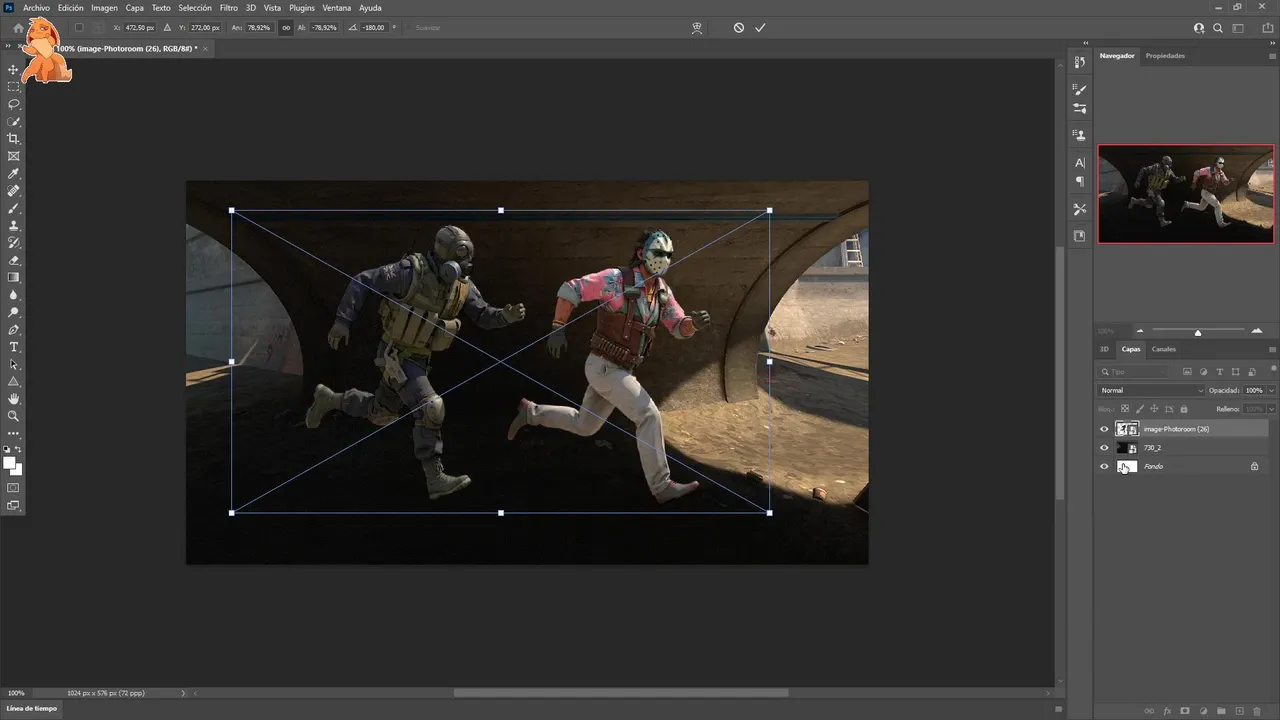Open the search icon in top-right bar
The image size is (1280, 720).
click(1220, 28)
